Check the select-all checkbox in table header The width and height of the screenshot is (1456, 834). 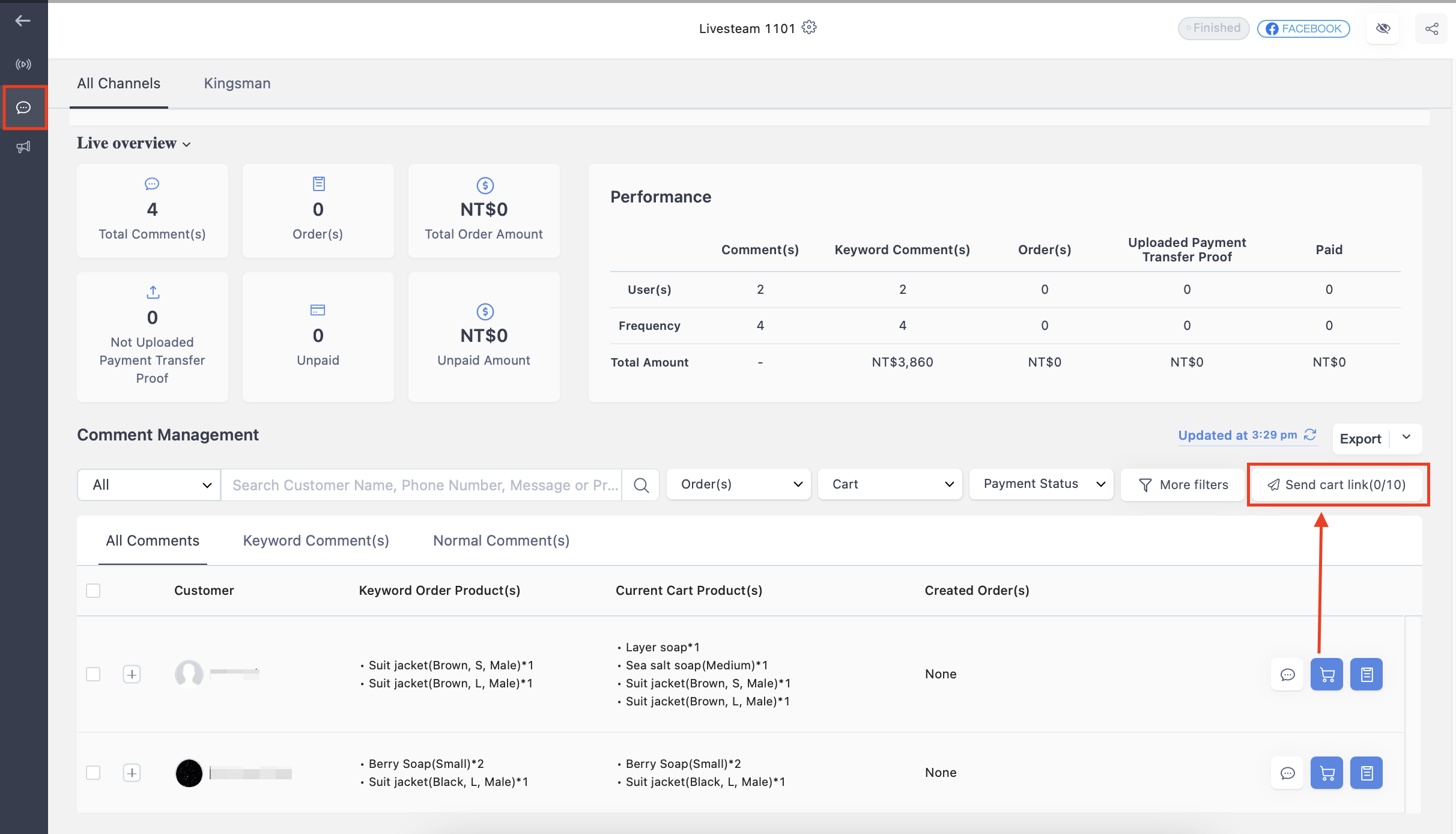click(x=93, y=591)
